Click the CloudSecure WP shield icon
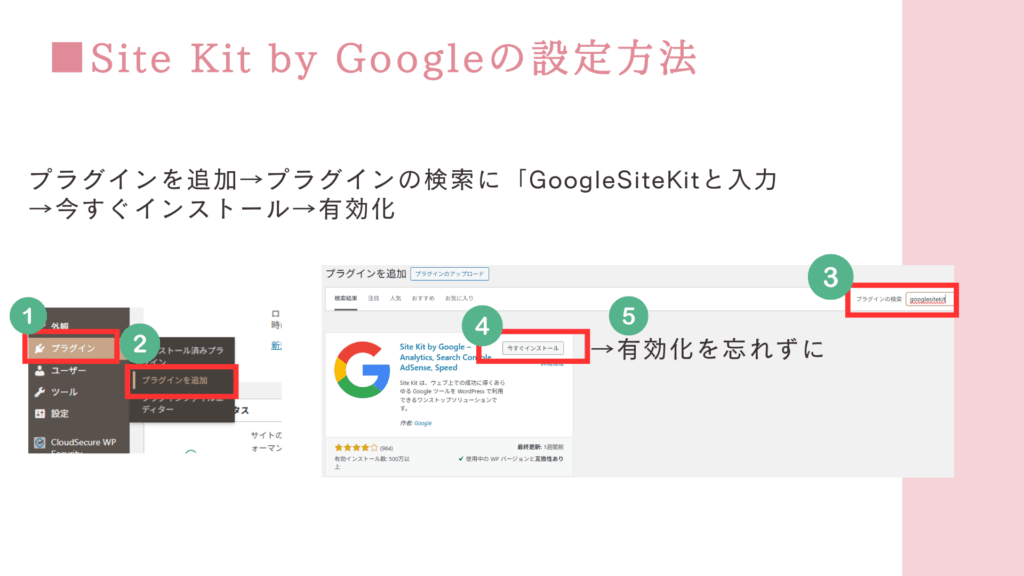Screen dimensions: 1024x576 [x=40, y=443]
